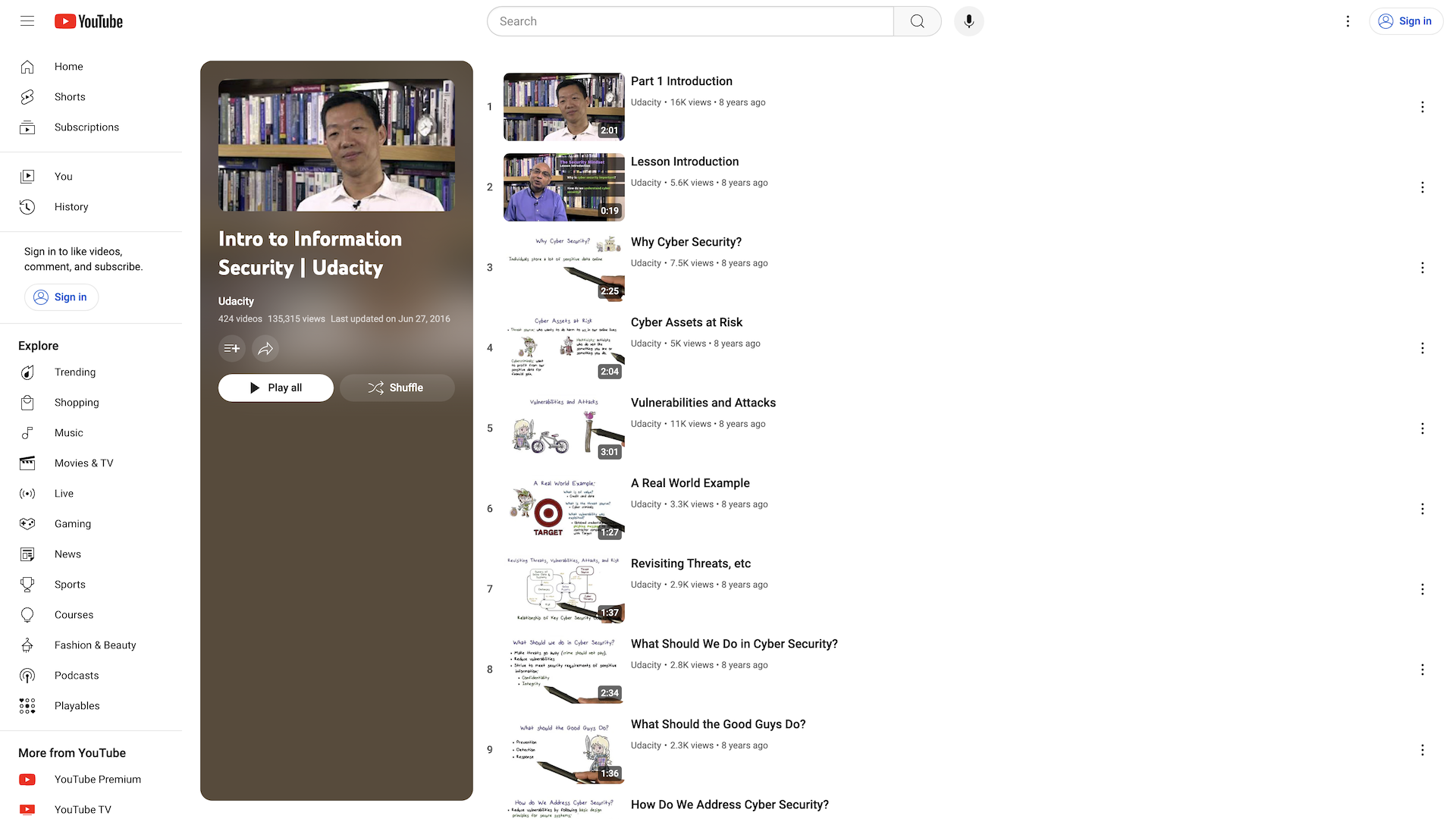
Task: Open action menu for What Should the Good Guys Do?
Action: [1423, 750]
